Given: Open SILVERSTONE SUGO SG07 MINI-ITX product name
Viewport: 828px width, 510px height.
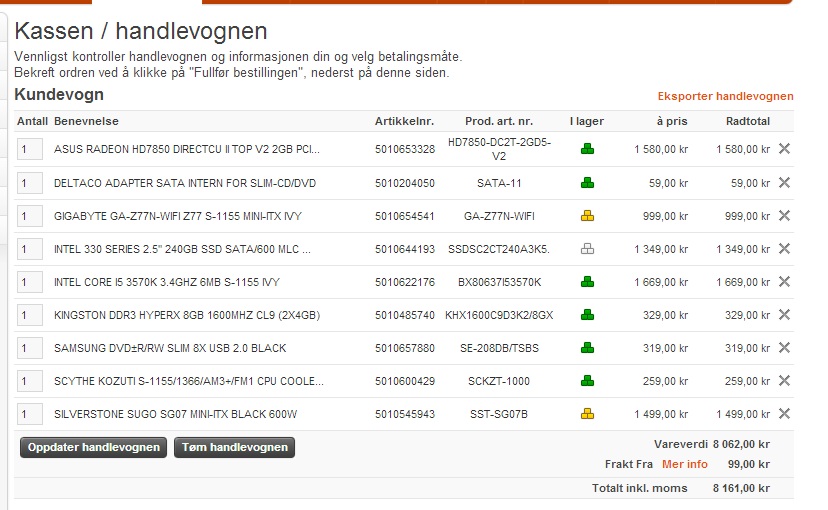Looking at the screenshot, I should point(175,414).
